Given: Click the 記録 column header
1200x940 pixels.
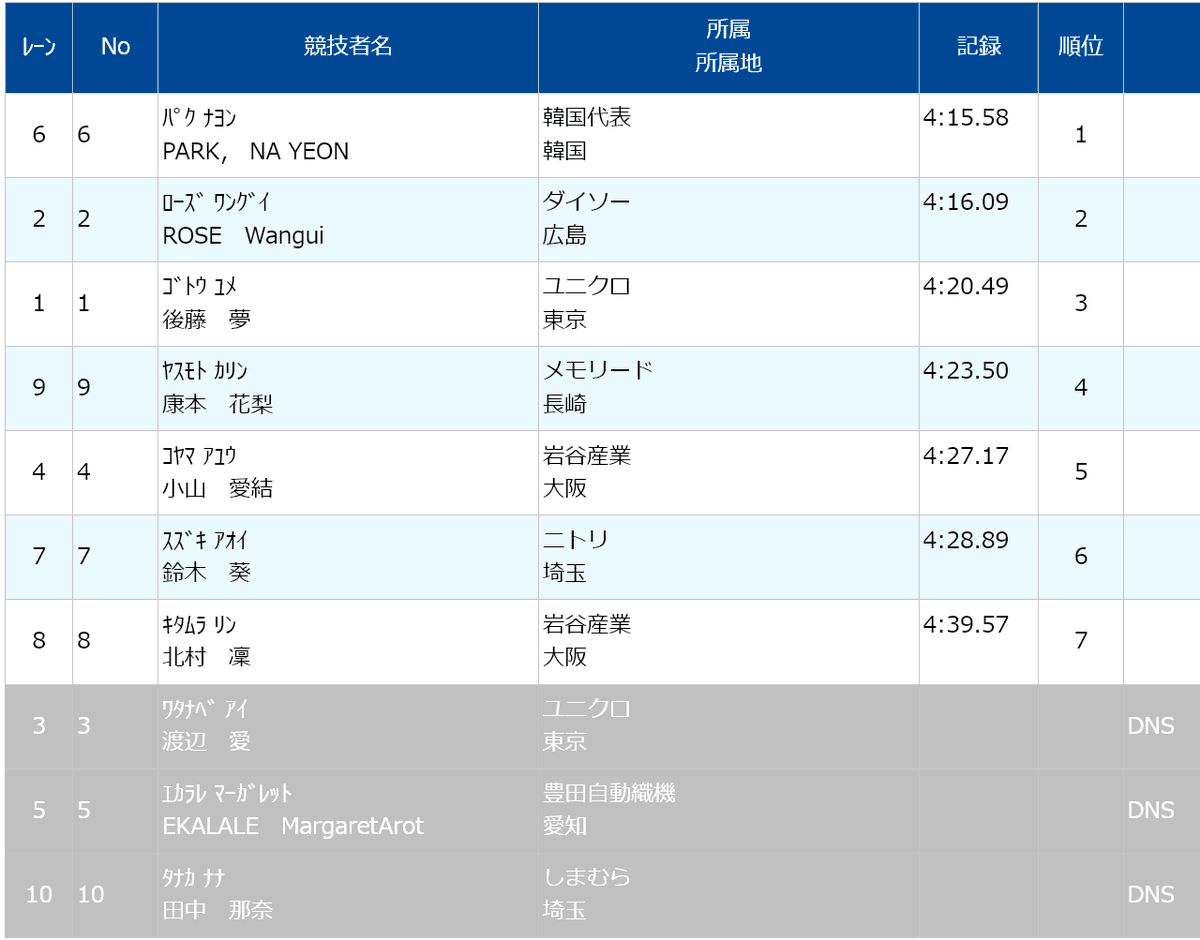Looking at the screenshot, I should [978, 47].
